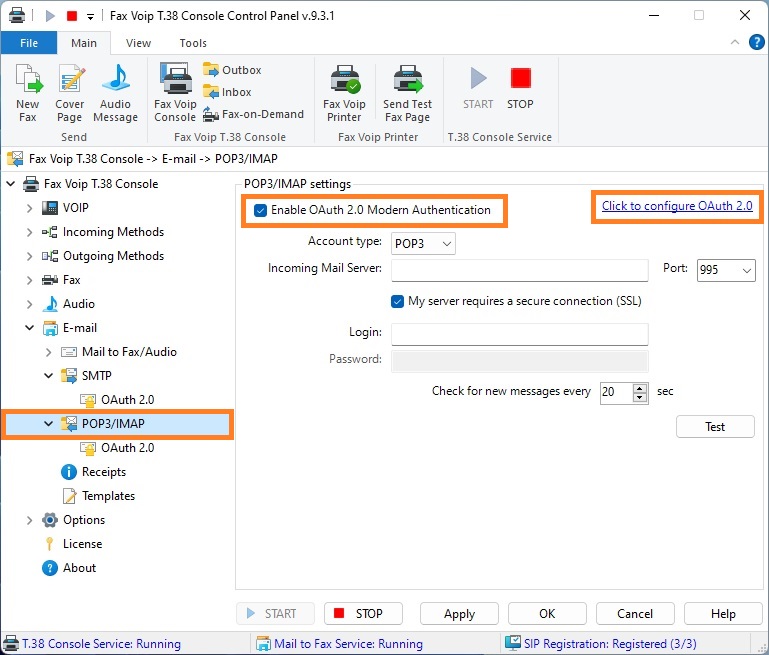Click the ribbon START service button

[478, 88]
